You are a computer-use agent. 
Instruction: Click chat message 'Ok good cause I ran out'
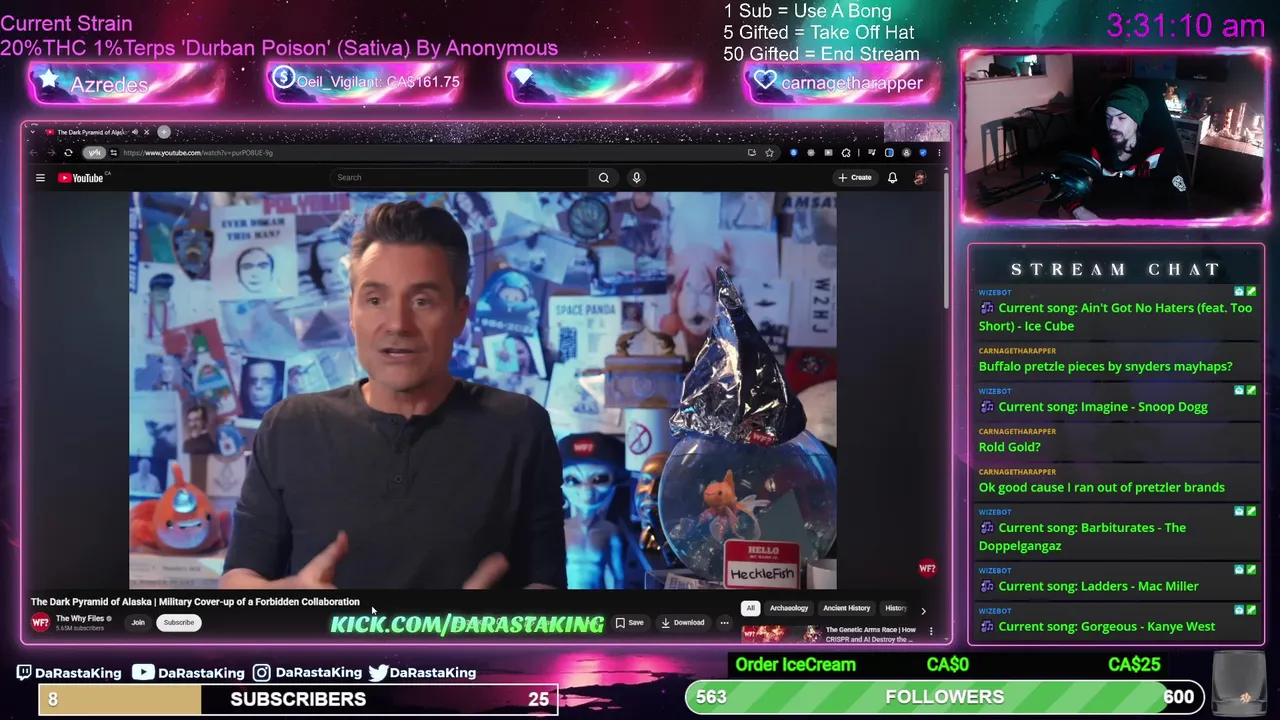[1102, 488]
